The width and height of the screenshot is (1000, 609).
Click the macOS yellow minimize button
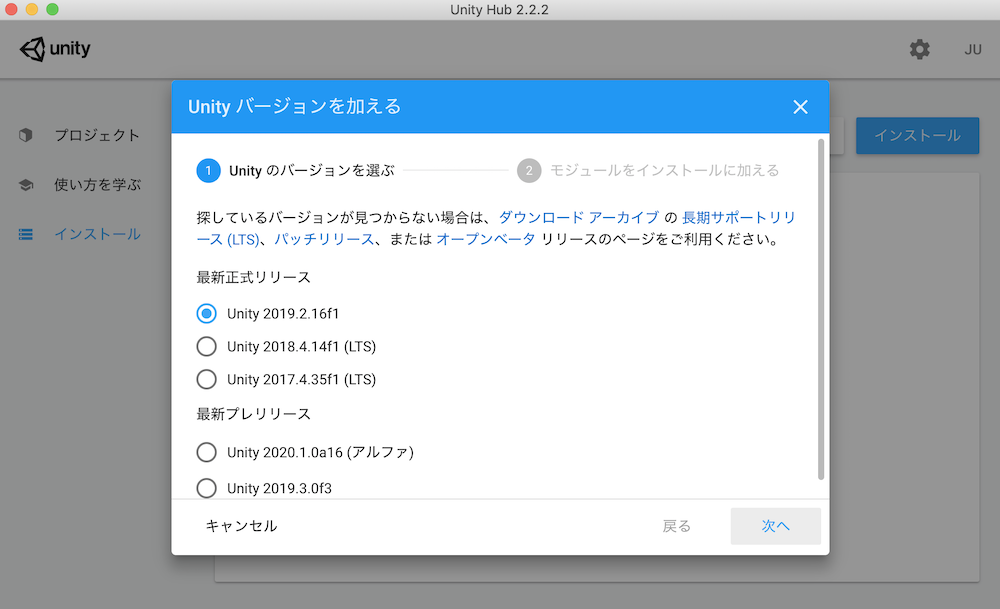tap(32, 10)
